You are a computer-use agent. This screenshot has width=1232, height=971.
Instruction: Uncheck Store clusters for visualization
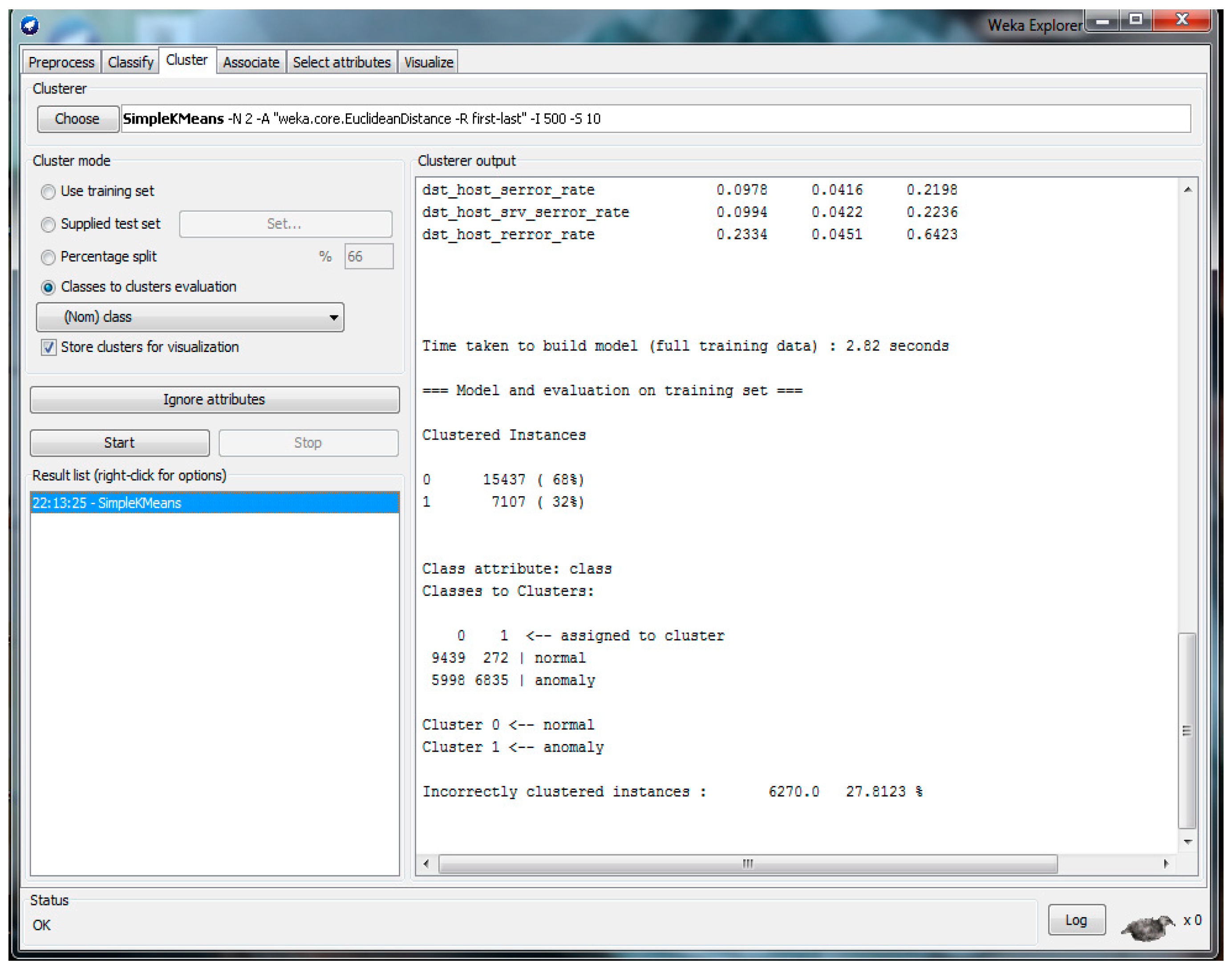[49, 348]
